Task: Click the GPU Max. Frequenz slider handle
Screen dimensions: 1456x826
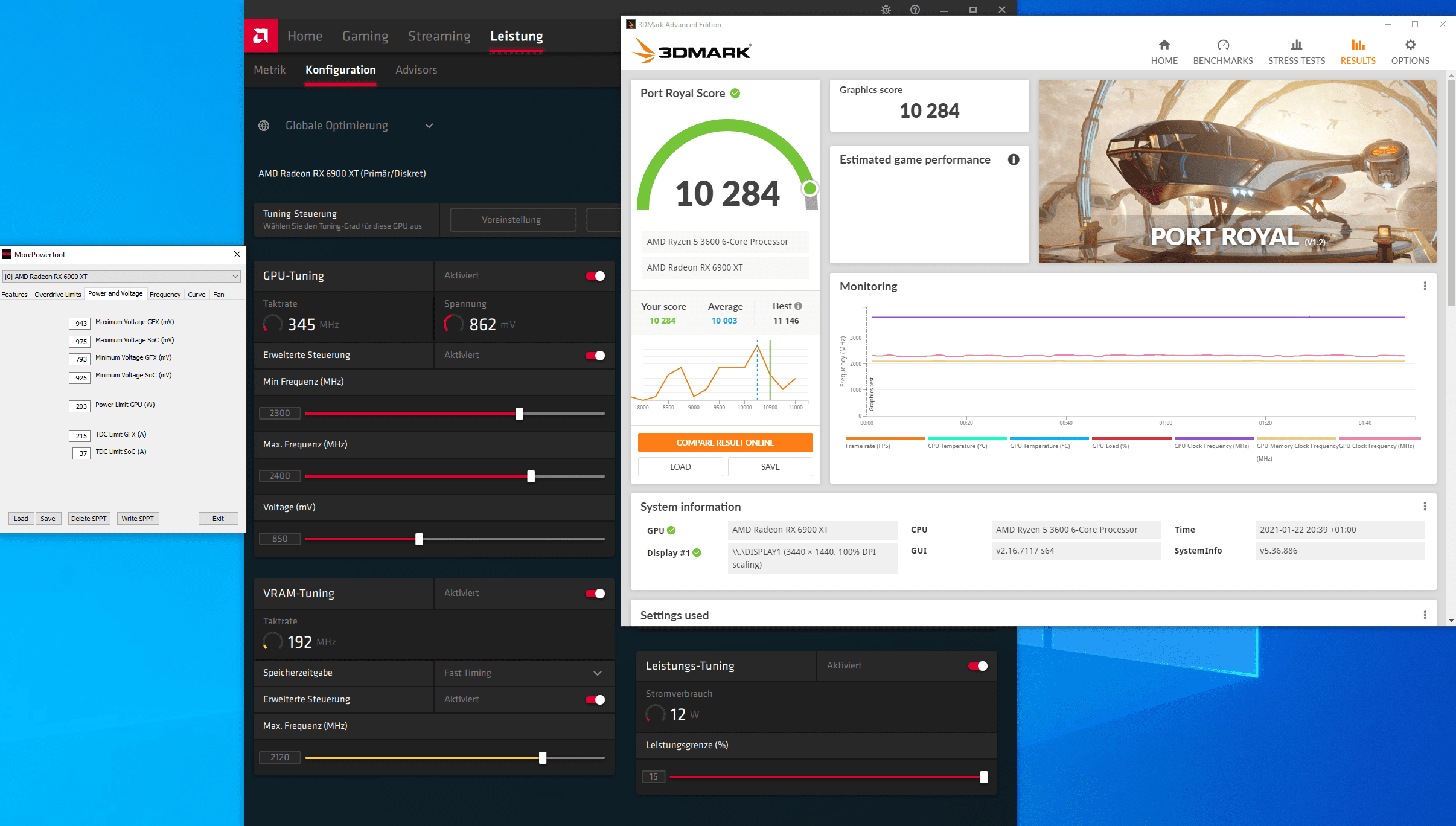Action: pyautogui.click(x=531, y=476)
